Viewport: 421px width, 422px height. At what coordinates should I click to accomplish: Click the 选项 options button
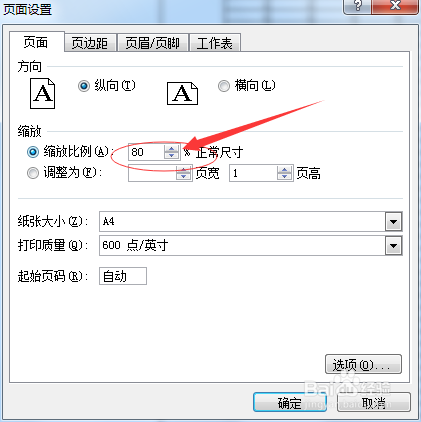click(363, 364)
